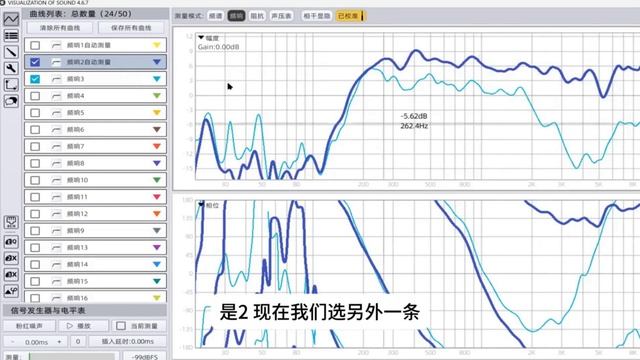Click the X icon just below the Q icon

click(11, 258)
